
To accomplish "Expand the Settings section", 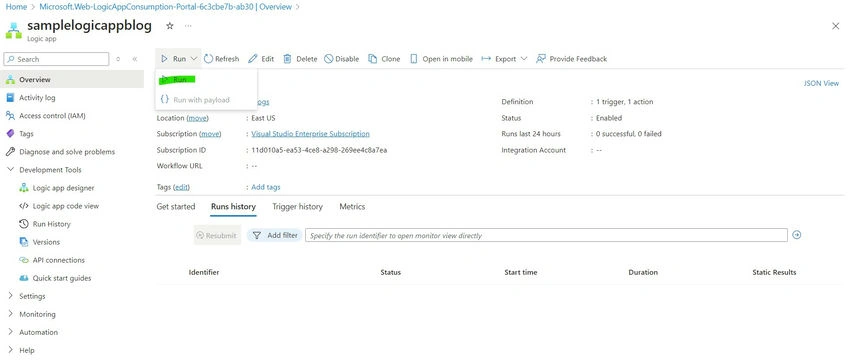I will tap(10, 296).
